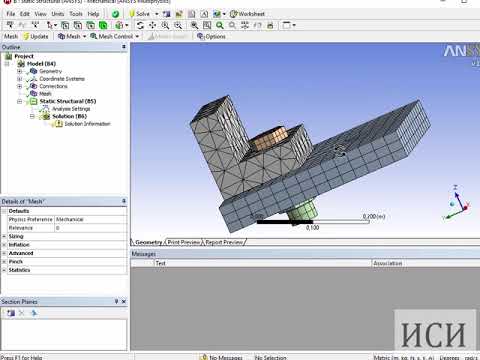Open the Edit menu

tap(25, 14)
